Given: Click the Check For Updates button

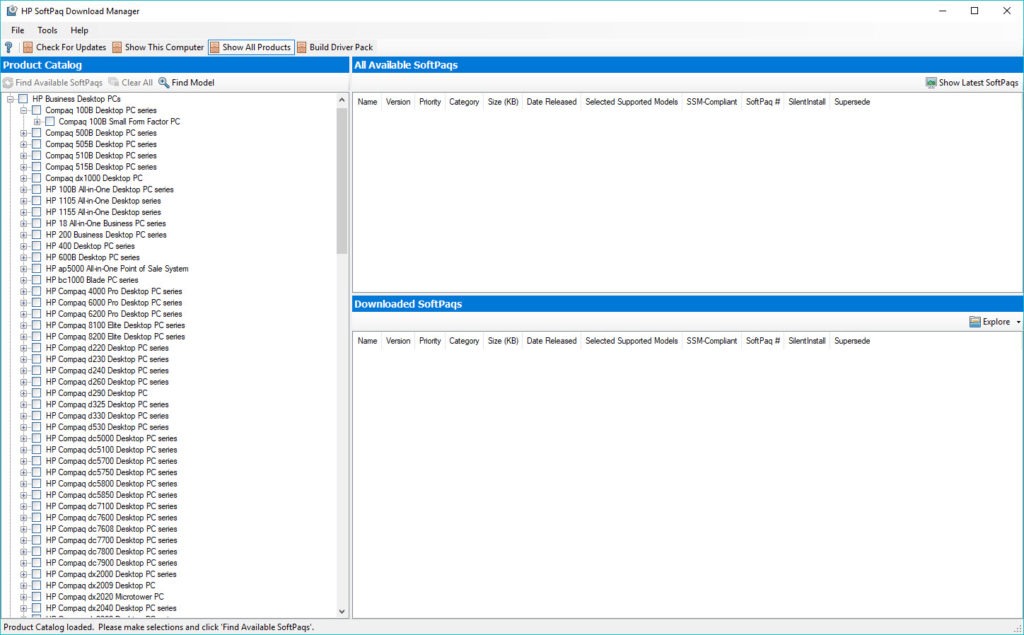Looking at the screenshot, I should pyautogui.click(x=65, y=47).
